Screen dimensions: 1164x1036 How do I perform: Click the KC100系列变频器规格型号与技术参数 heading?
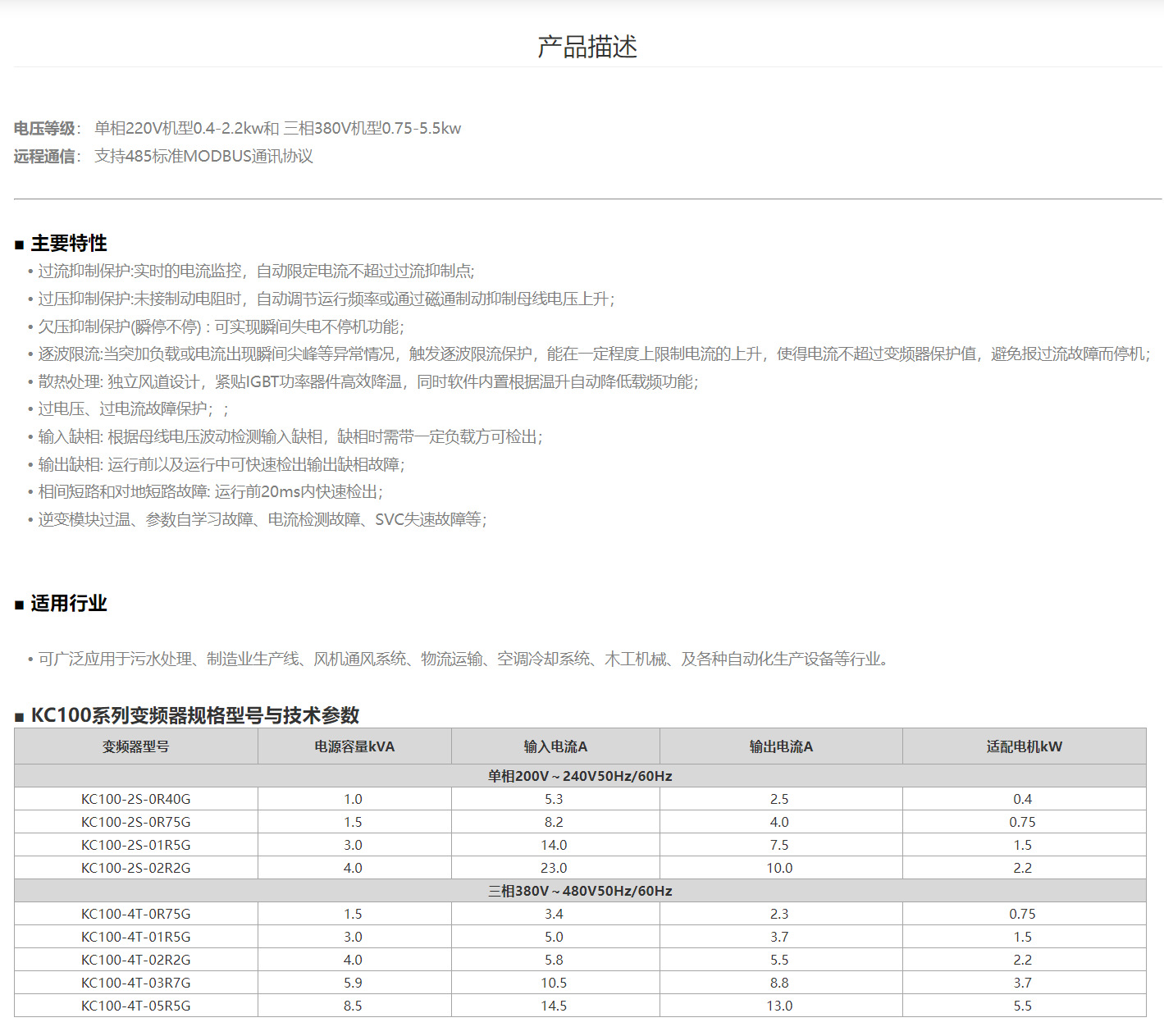[x=195, y=715]
